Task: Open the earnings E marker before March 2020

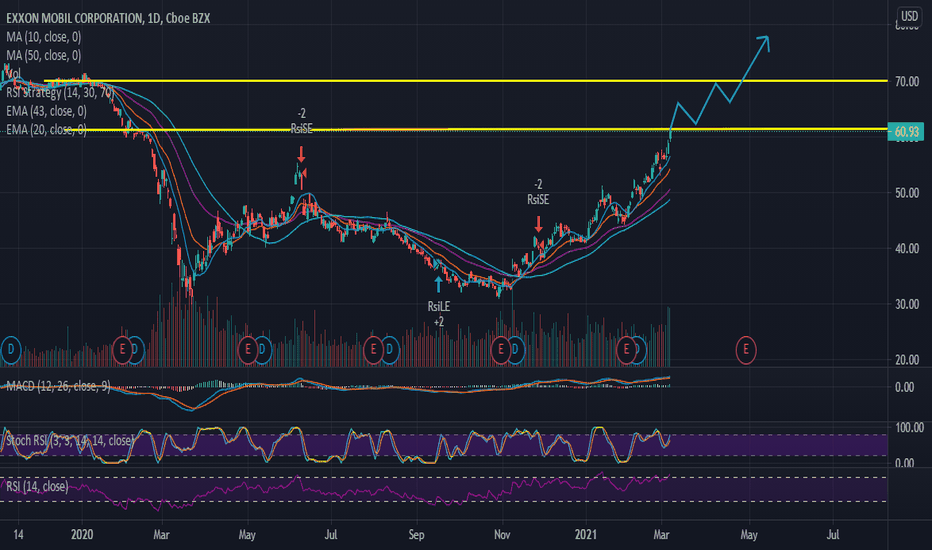Action: [122, 350]
